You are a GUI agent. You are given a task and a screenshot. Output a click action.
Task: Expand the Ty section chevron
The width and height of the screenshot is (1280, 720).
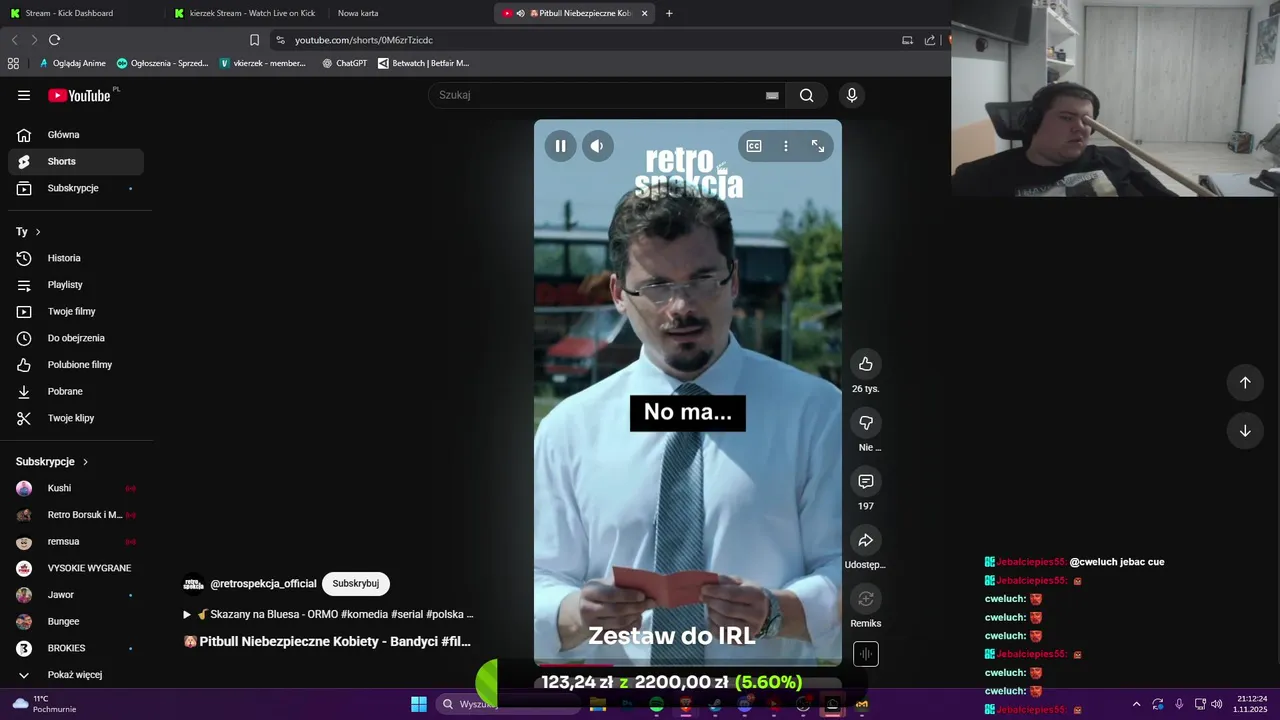click(38, 232)
